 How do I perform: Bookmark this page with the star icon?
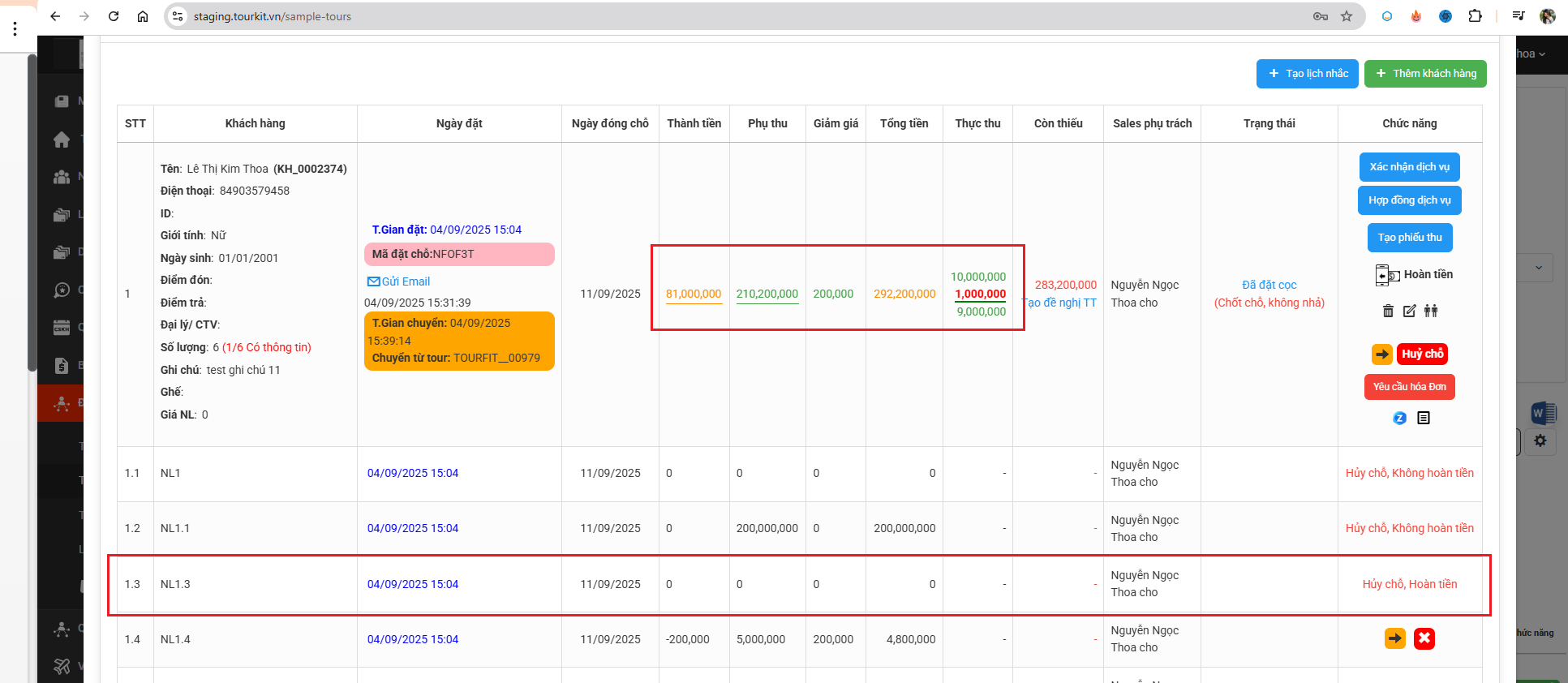1347,16
